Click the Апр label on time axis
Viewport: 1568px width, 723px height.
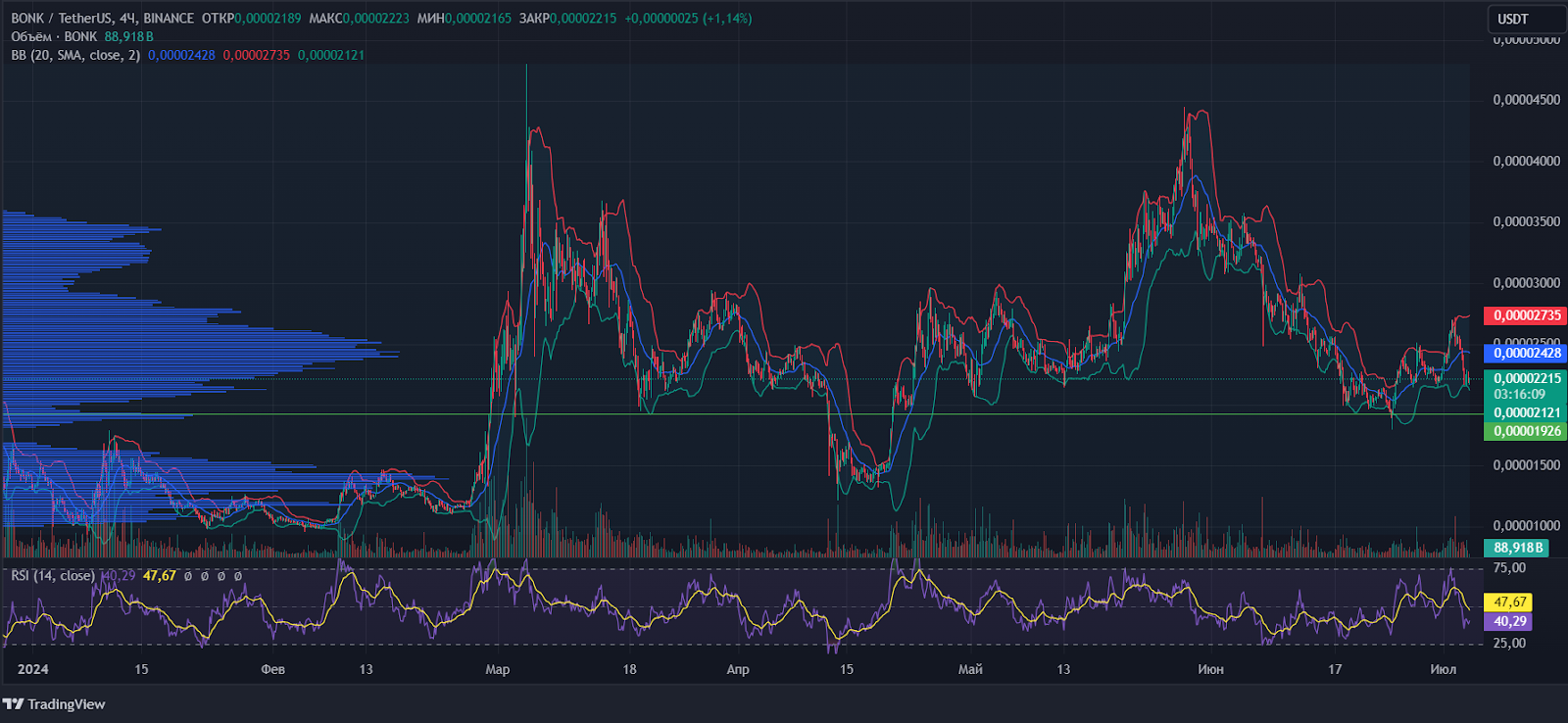pos(738,669)
